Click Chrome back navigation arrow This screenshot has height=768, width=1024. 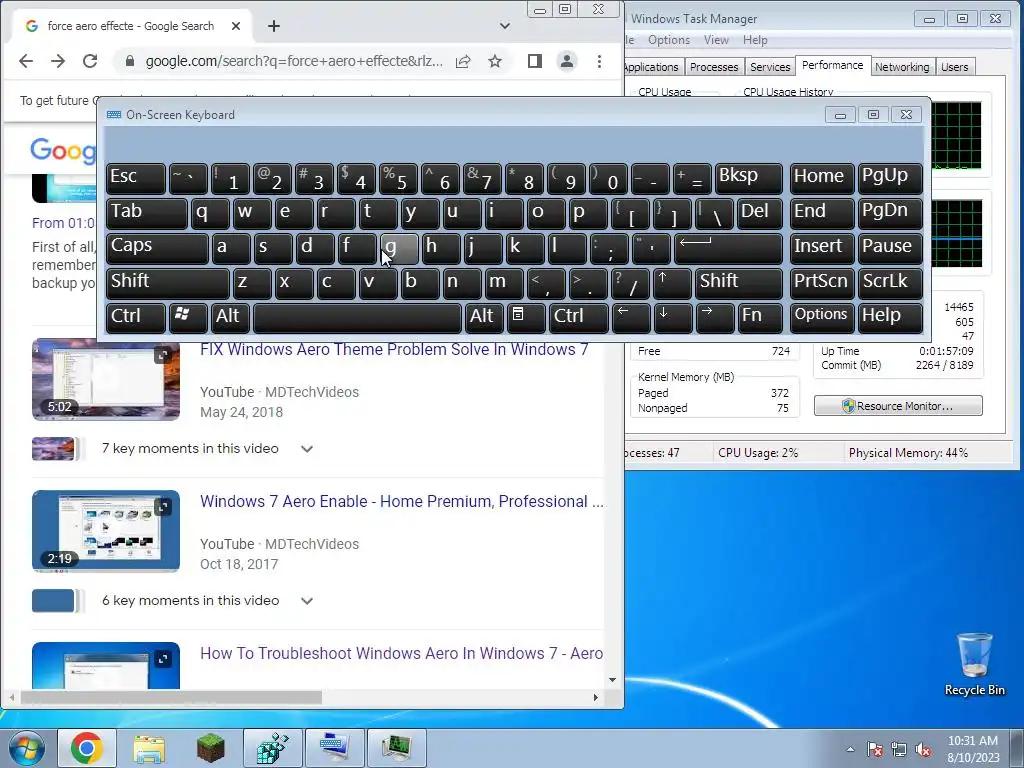coord(25,61)
